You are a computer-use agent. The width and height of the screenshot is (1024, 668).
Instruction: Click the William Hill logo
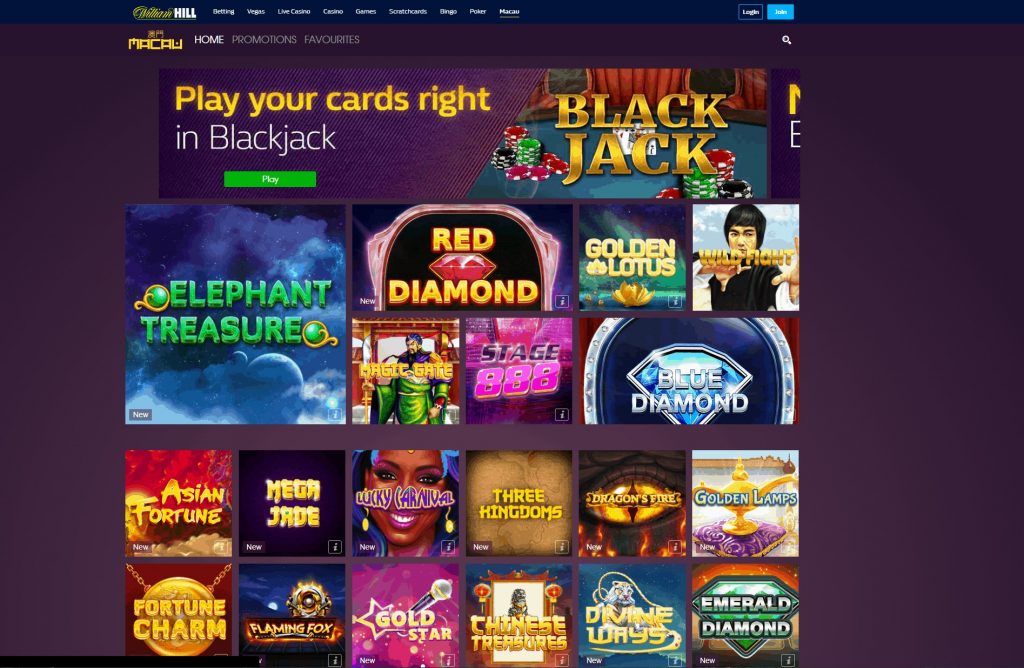(164, 12)
